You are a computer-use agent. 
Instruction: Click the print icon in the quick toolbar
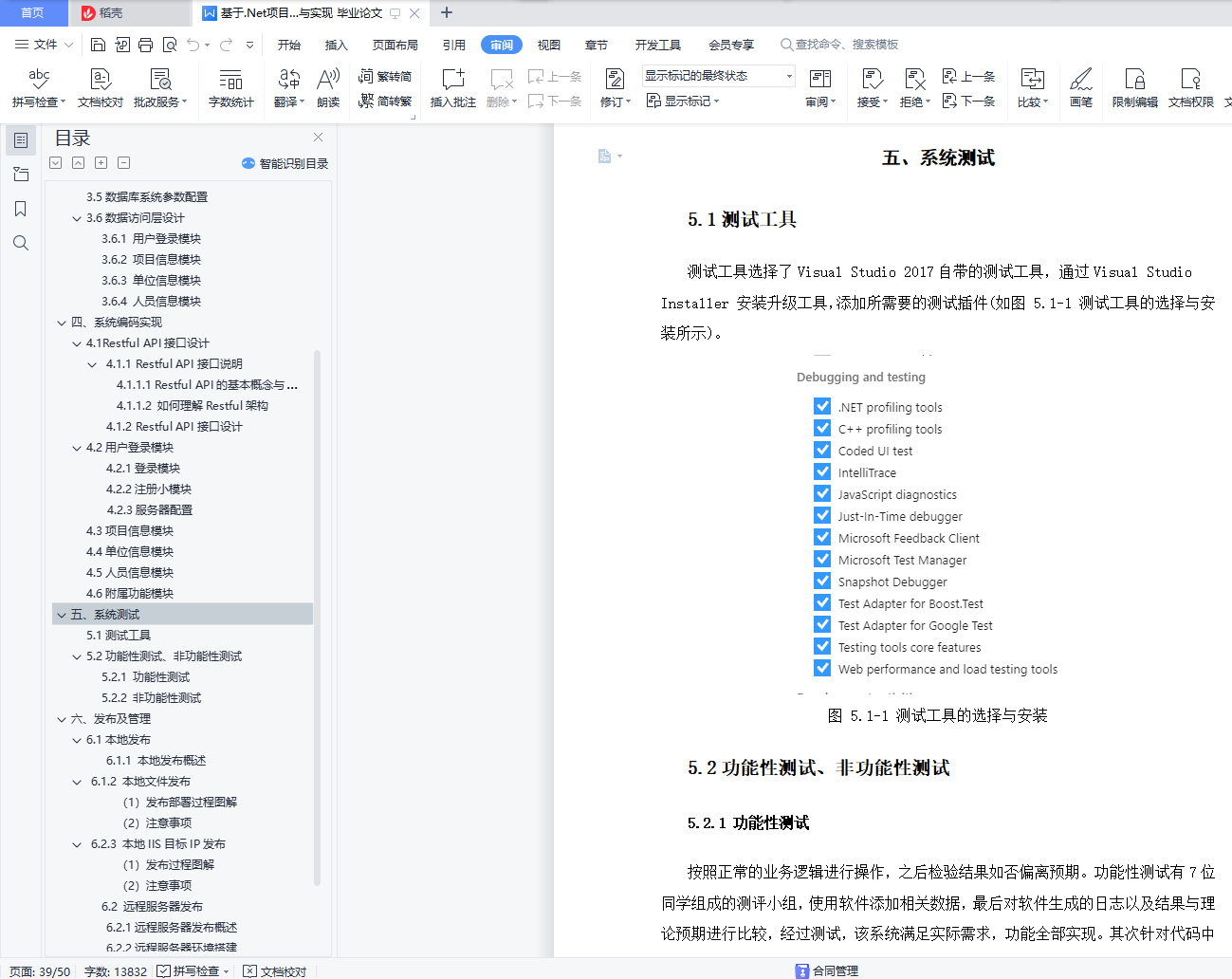tap(145, 45)
